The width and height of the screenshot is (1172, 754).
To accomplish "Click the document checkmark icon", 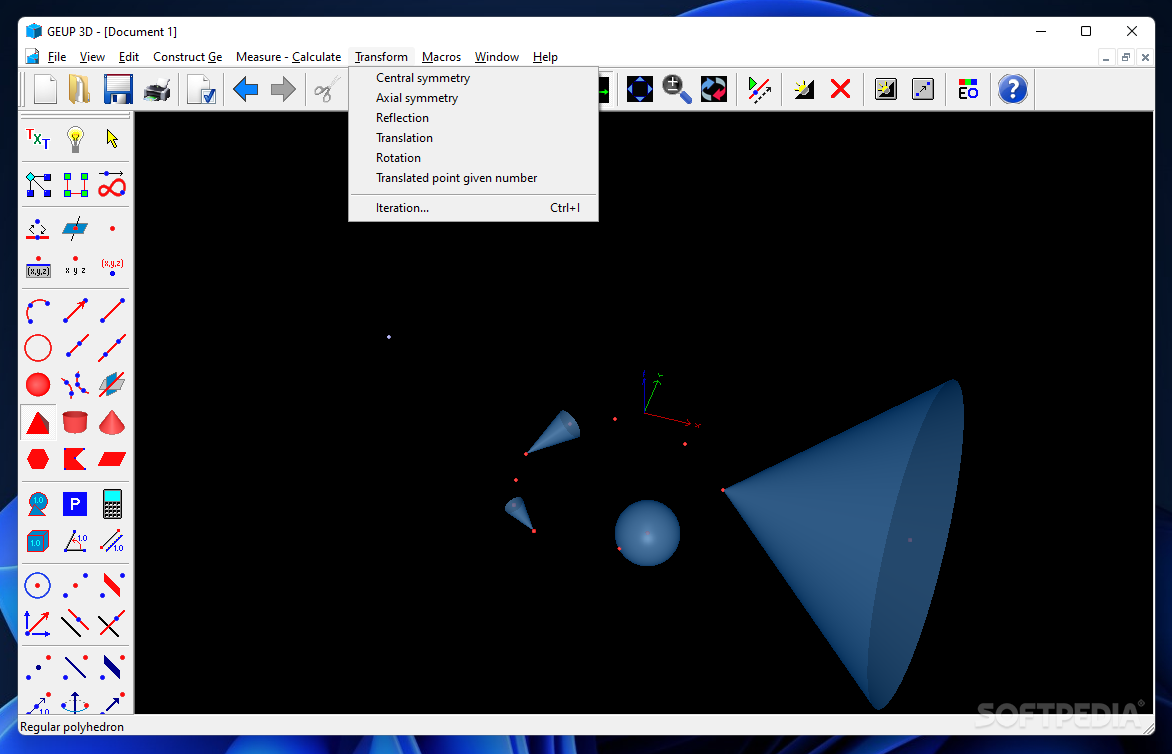I will tap(202, 90).
